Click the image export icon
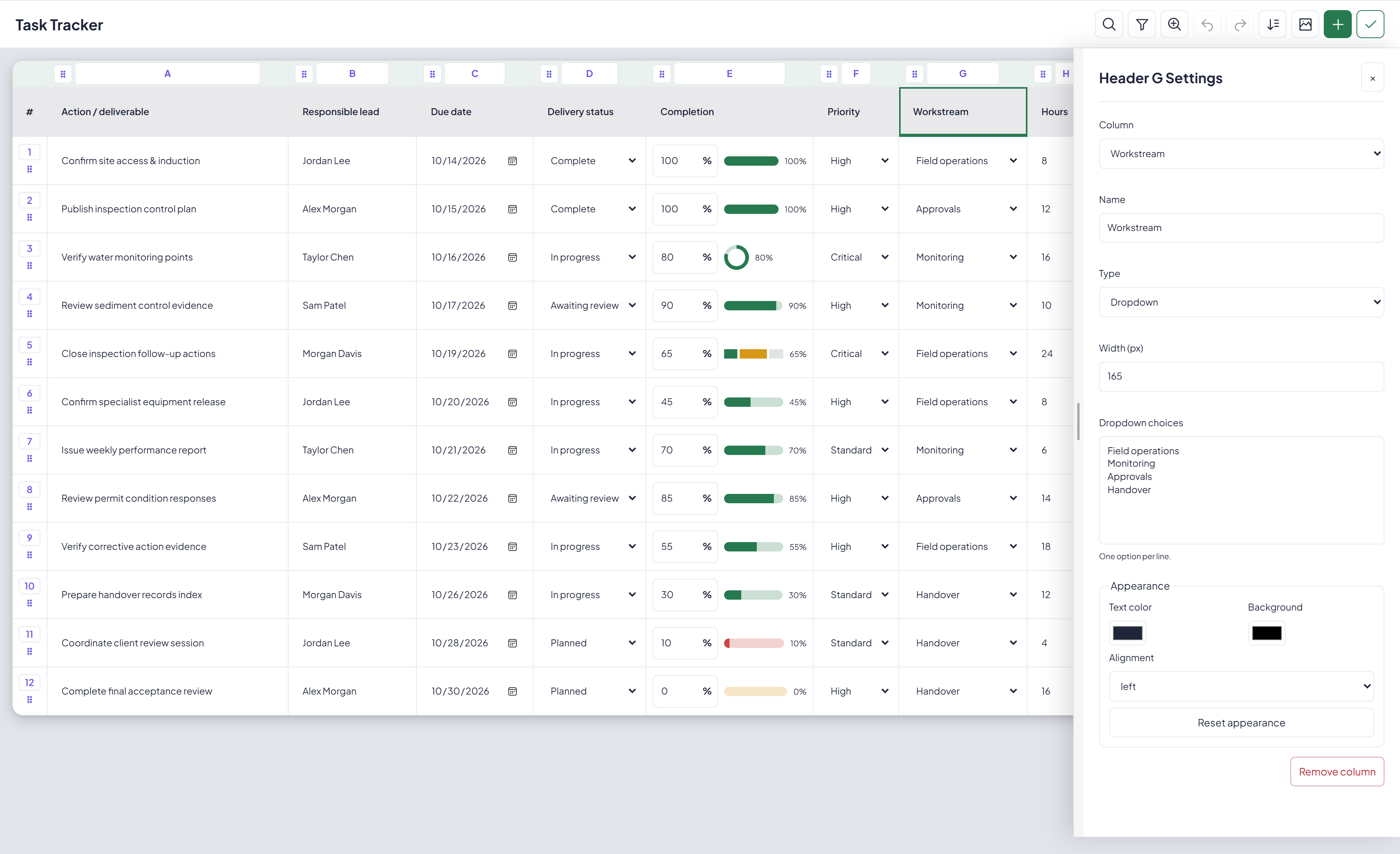The image size is (1400, 854). 1305,24
